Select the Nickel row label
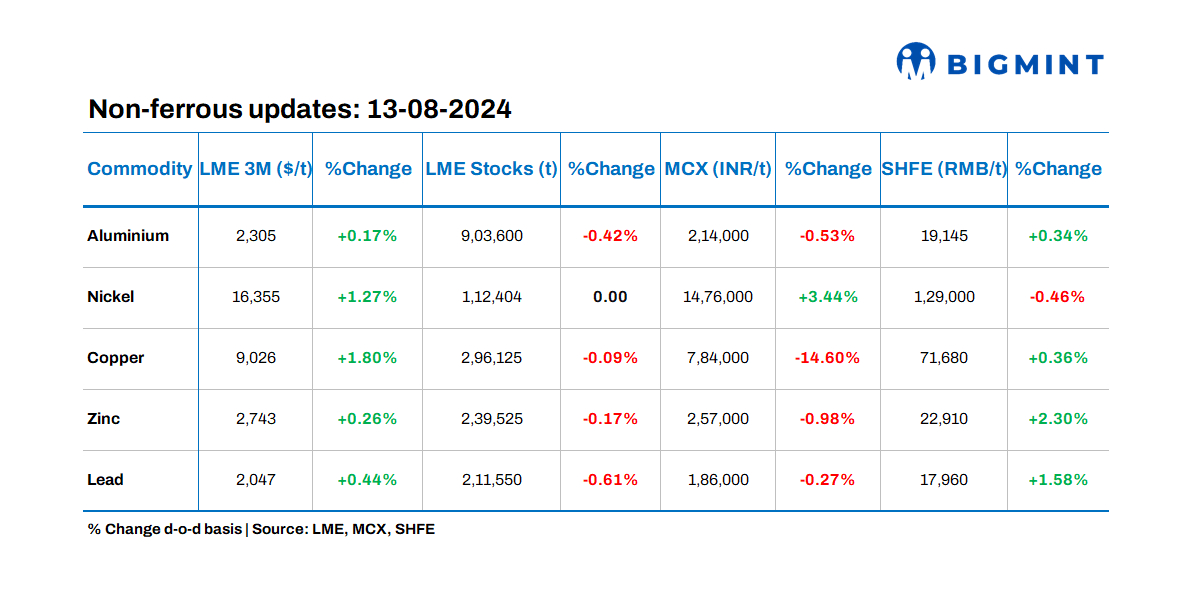 coord(111,297)
